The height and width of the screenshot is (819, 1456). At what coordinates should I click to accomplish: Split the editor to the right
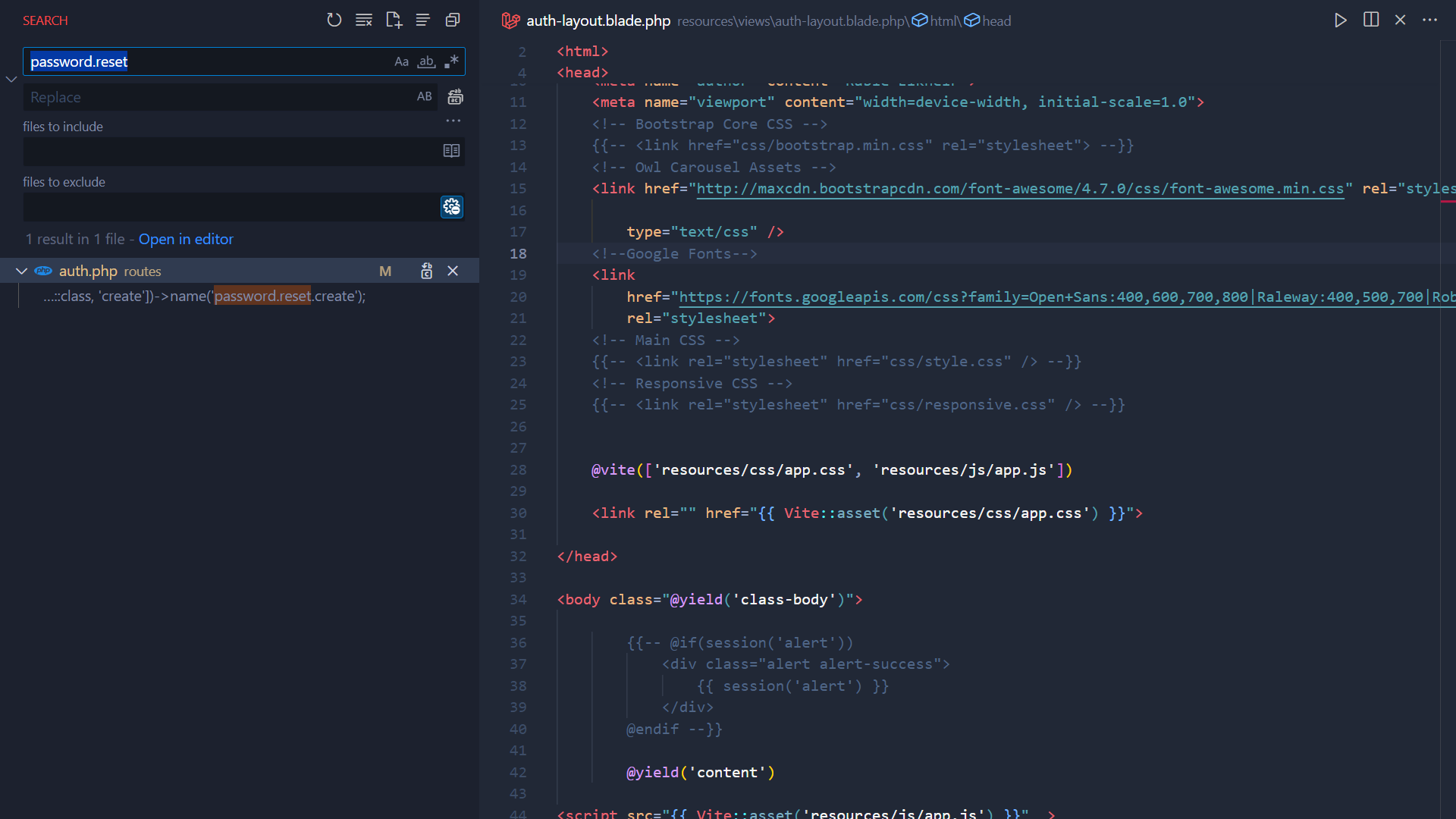point(1371,20)
